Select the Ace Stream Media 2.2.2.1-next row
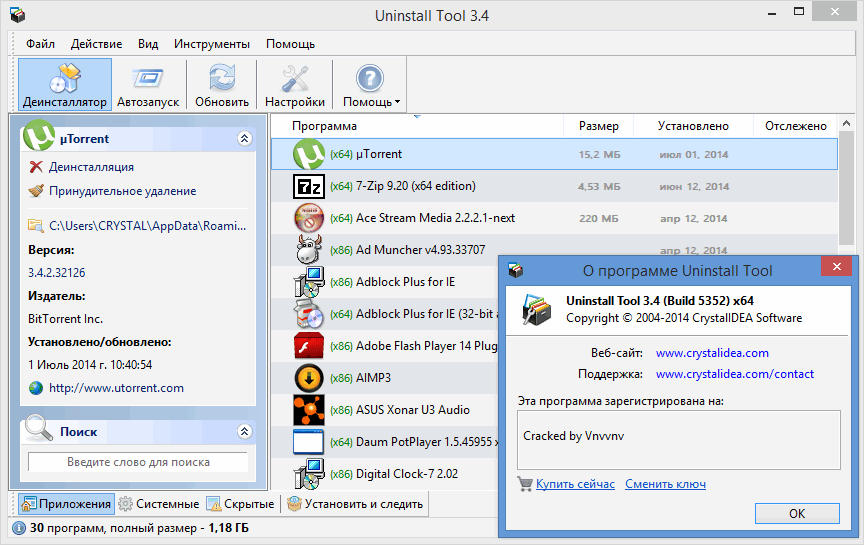Screen dimensions: 864x545 [x=554, y=218]
